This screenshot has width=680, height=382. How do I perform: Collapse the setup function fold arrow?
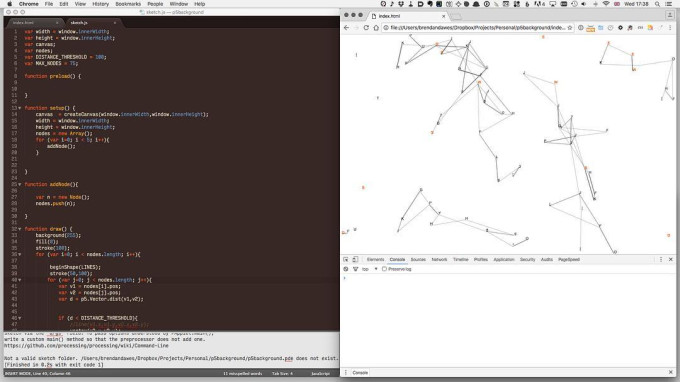tap(20, 108)
